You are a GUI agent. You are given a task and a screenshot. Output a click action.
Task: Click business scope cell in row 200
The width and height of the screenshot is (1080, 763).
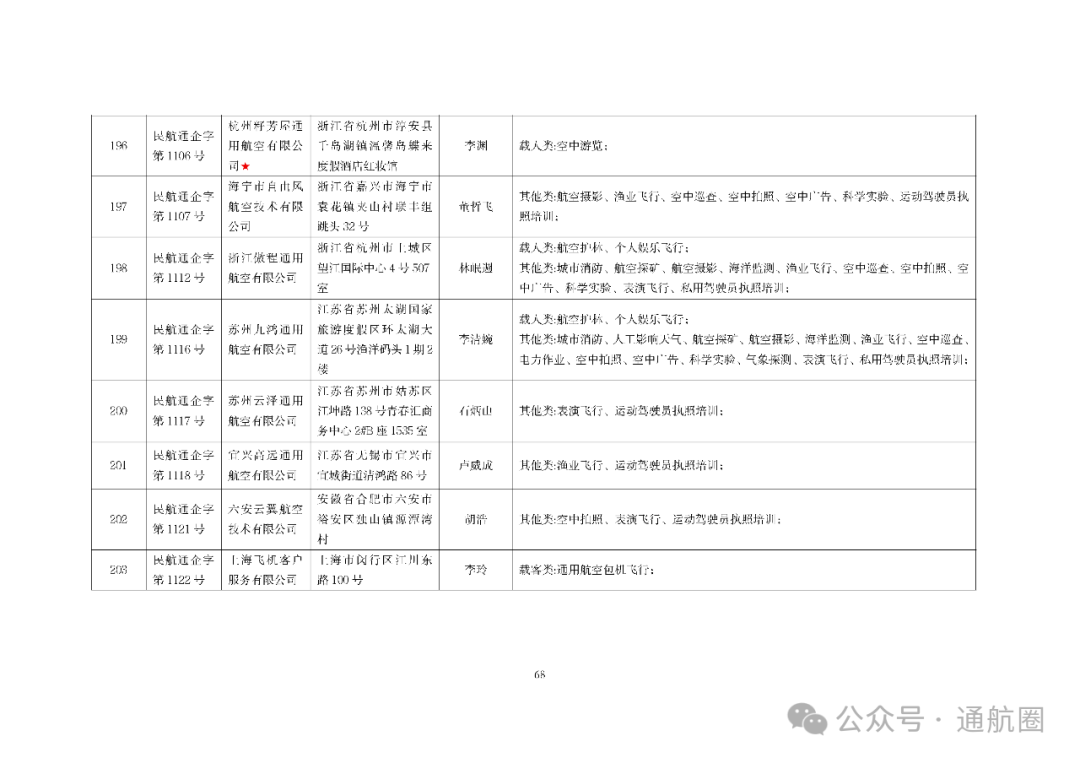point(744,410)
